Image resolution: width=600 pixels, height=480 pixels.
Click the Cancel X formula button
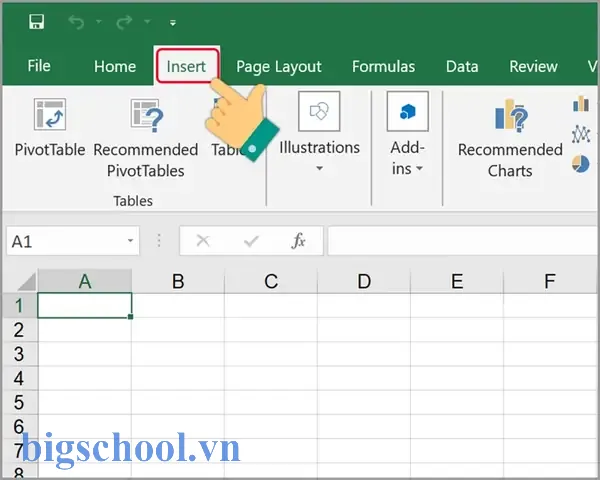[203, 241]
